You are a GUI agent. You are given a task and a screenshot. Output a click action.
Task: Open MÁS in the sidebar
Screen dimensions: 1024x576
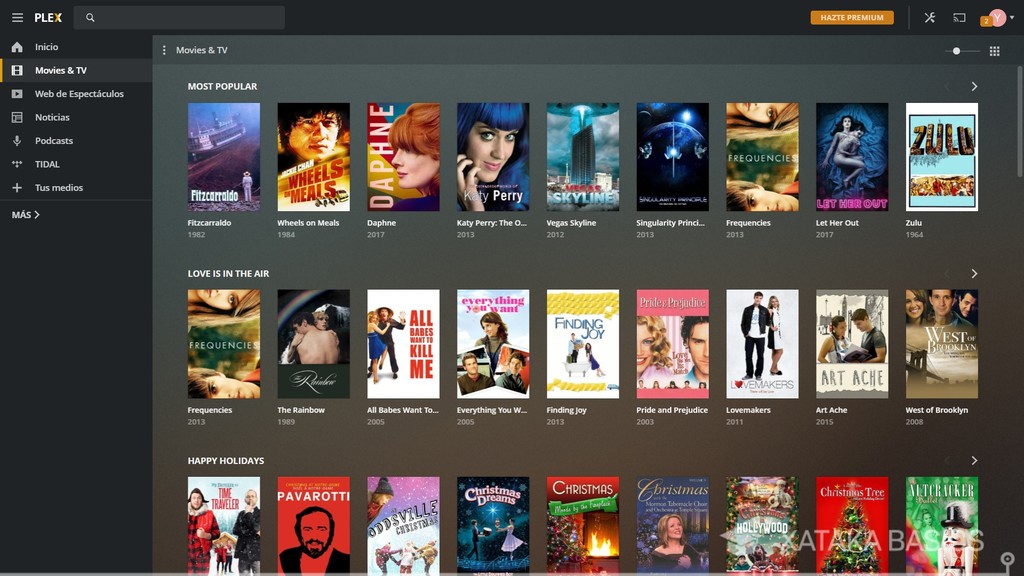pos(24,213)
